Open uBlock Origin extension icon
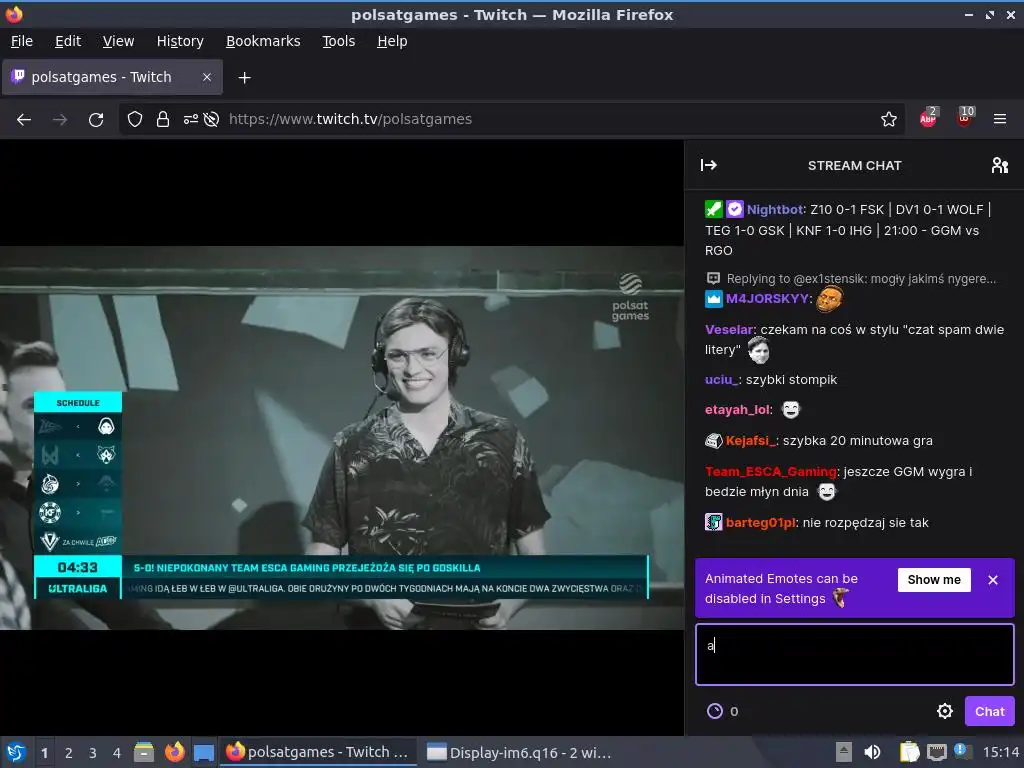The height and width of the screenshot is (768, 1024). 965,117
